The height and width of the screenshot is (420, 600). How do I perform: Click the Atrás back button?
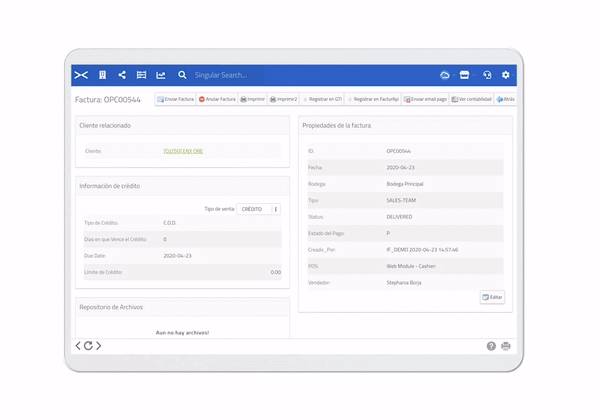505,99
